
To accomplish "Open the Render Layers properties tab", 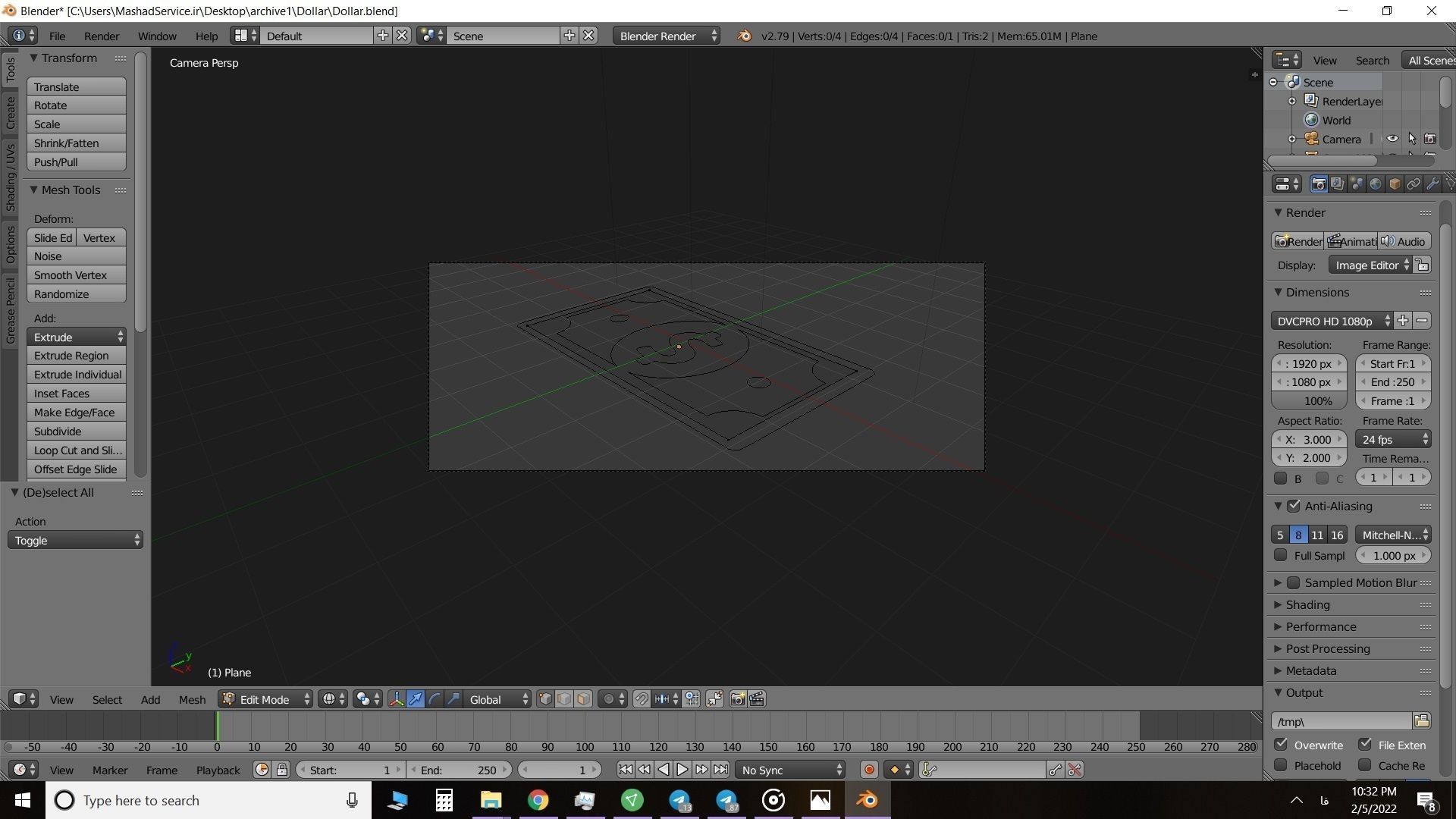I will (1337, 184).
